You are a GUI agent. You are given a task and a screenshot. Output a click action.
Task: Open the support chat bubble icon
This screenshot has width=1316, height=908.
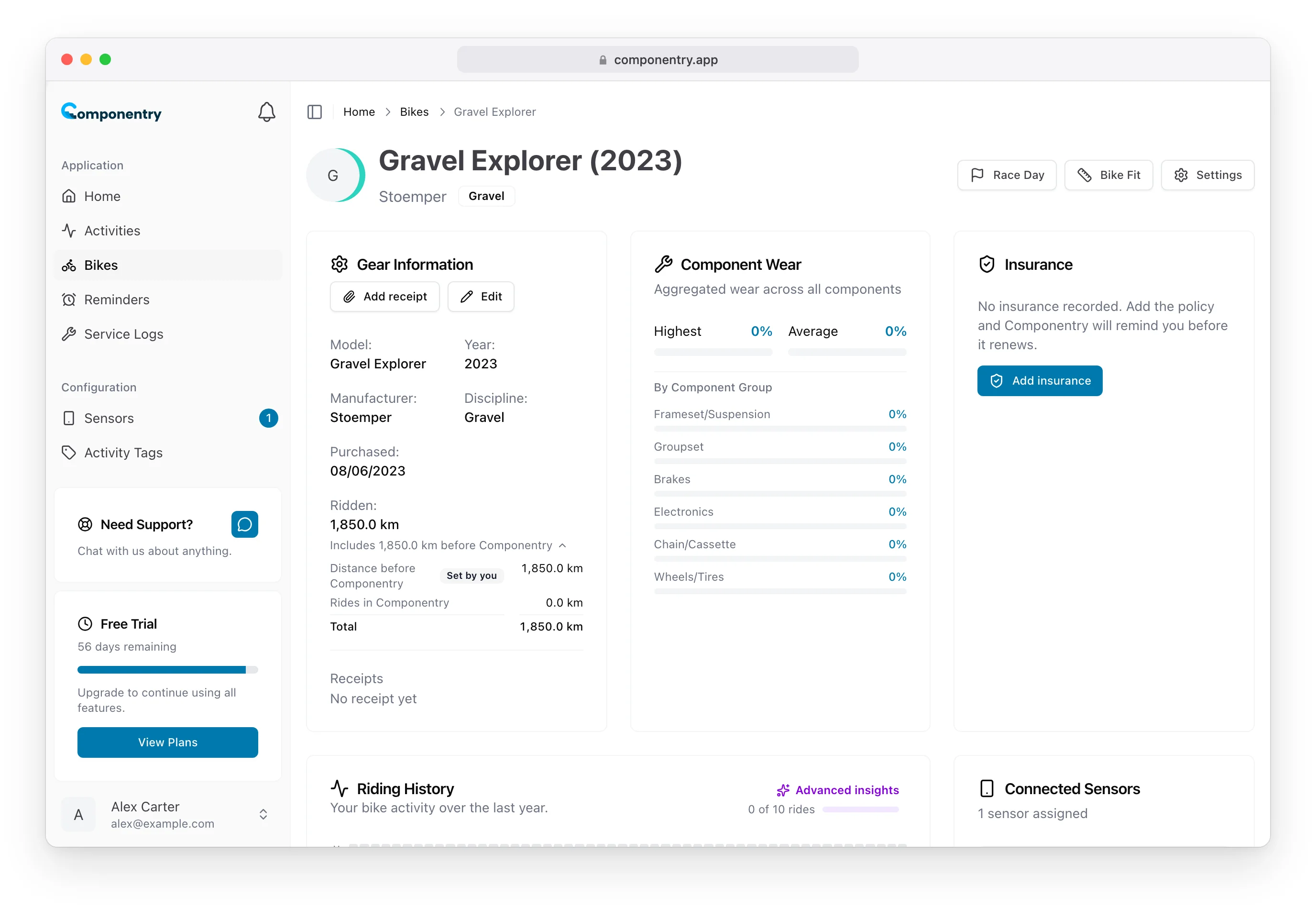click(x=244, y=524)
